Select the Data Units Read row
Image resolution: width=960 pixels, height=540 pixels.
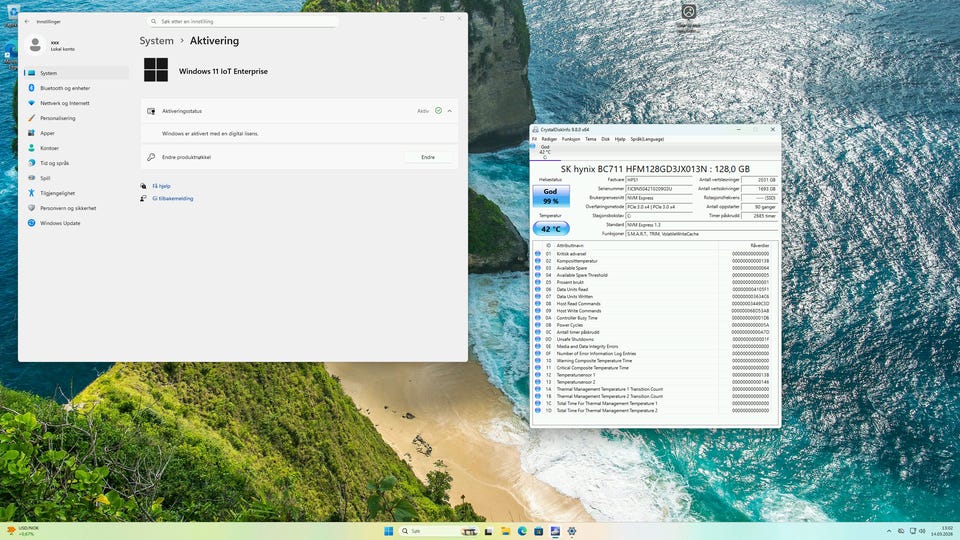pos(654,290)
